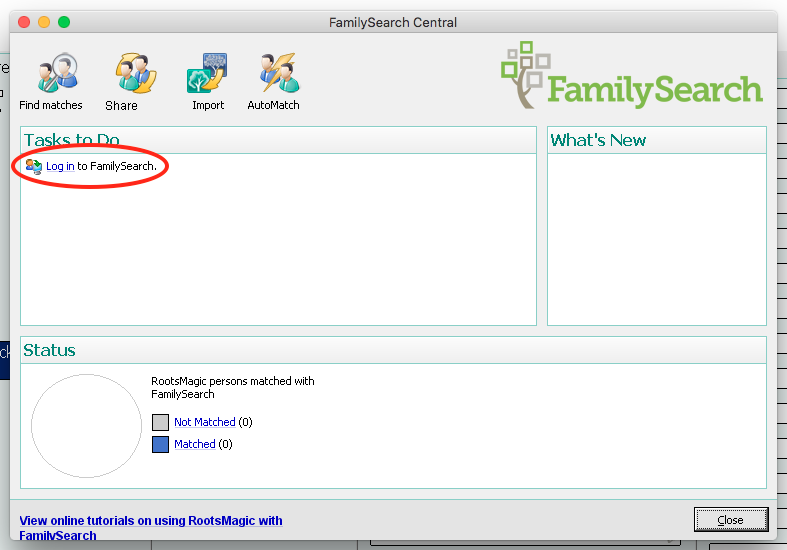
Task: Click the FamilySearch tree logo
Action: 631,75
